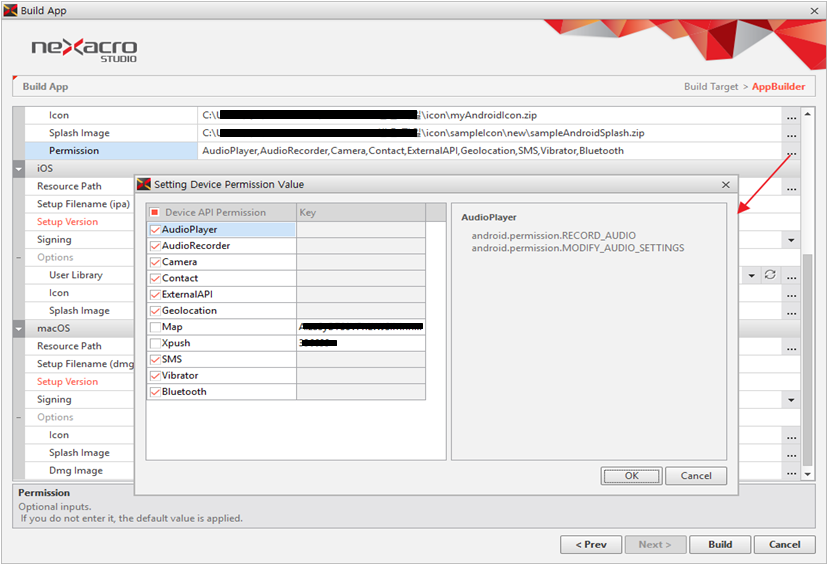Click Cancel in the permission dialog
828x565 pixels.
(x=695, y=476)
